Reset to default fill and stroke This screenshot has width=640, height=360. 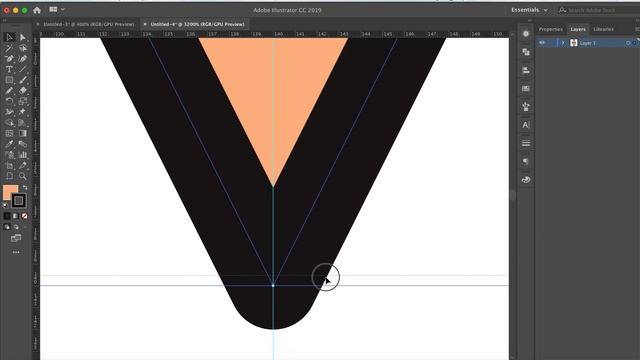pos(5,205)
